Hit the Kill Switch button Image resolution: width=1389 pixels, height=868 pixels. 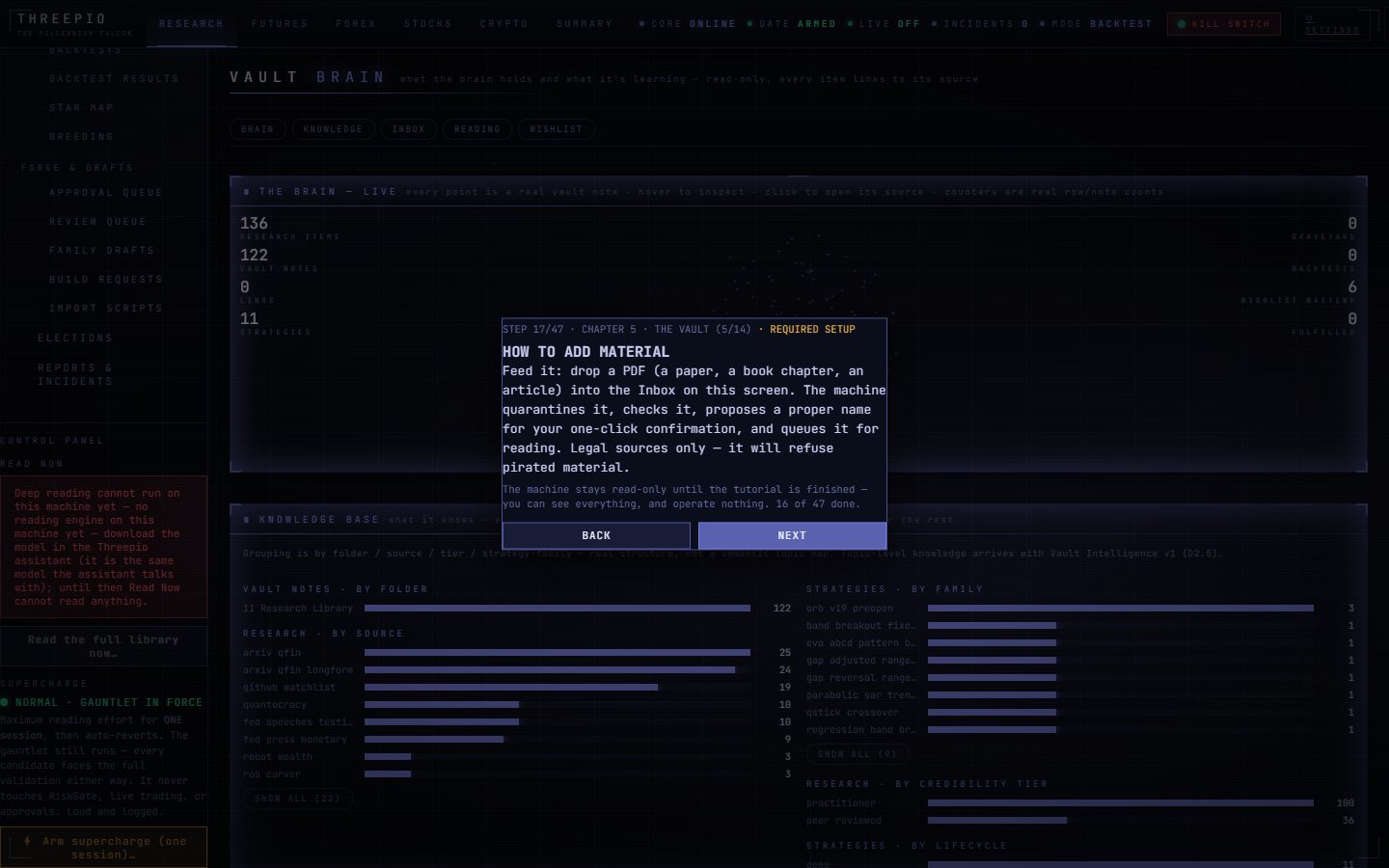pos(1223,24)
